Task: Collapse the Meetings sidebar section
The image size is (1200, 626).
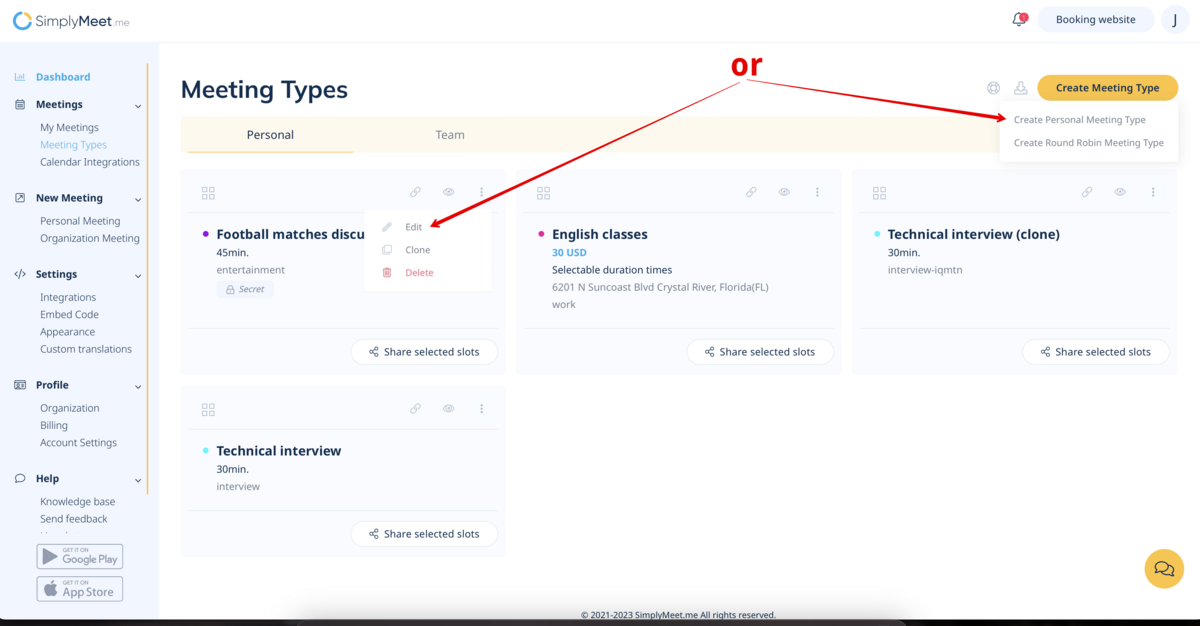Action: (x=138, y=105)
